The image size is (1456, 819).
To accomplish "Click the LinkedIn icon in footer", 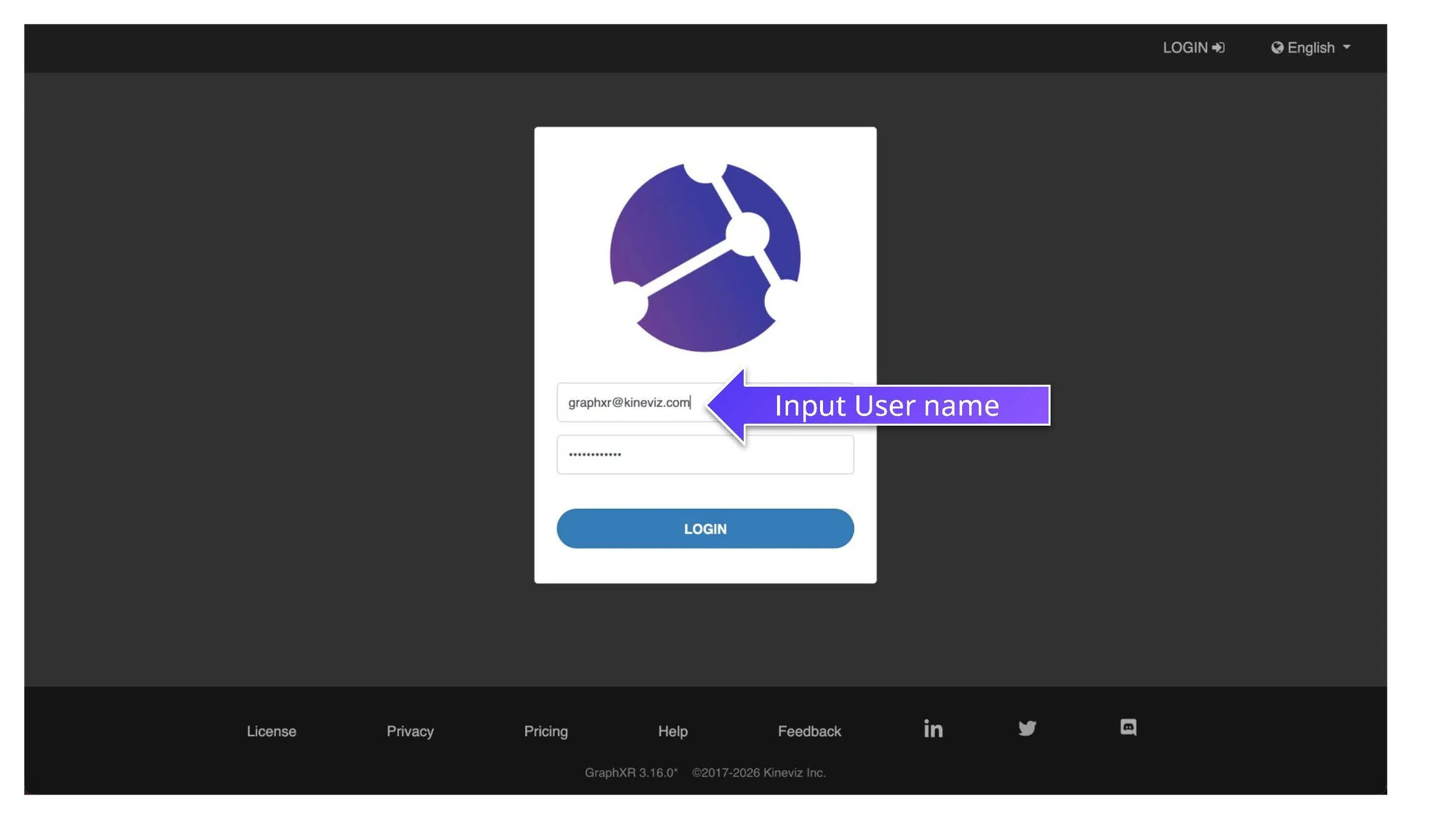I will [x=932, y=729].
